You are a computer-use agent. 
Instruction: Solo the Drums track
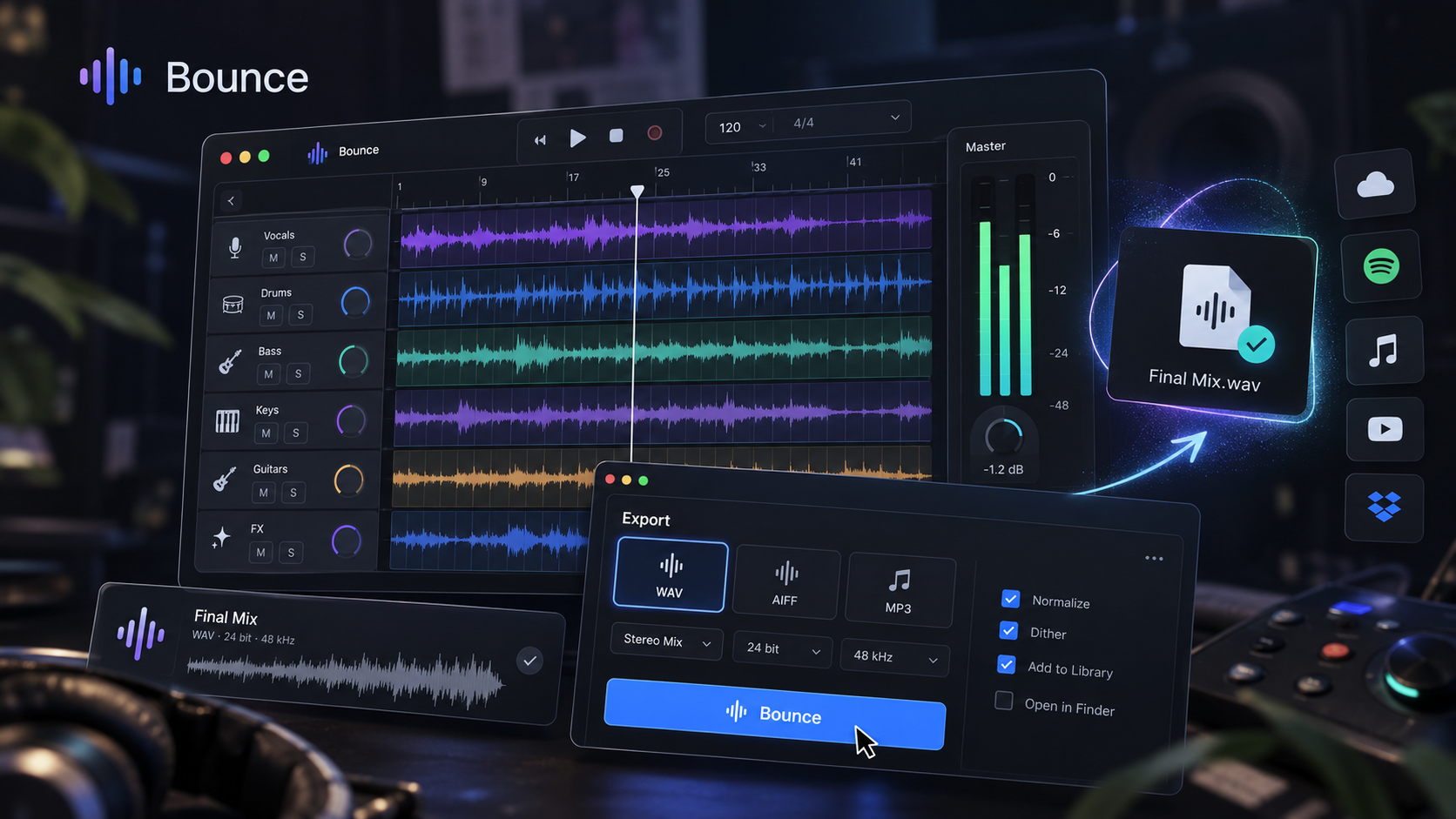click(x=300, y=314)
